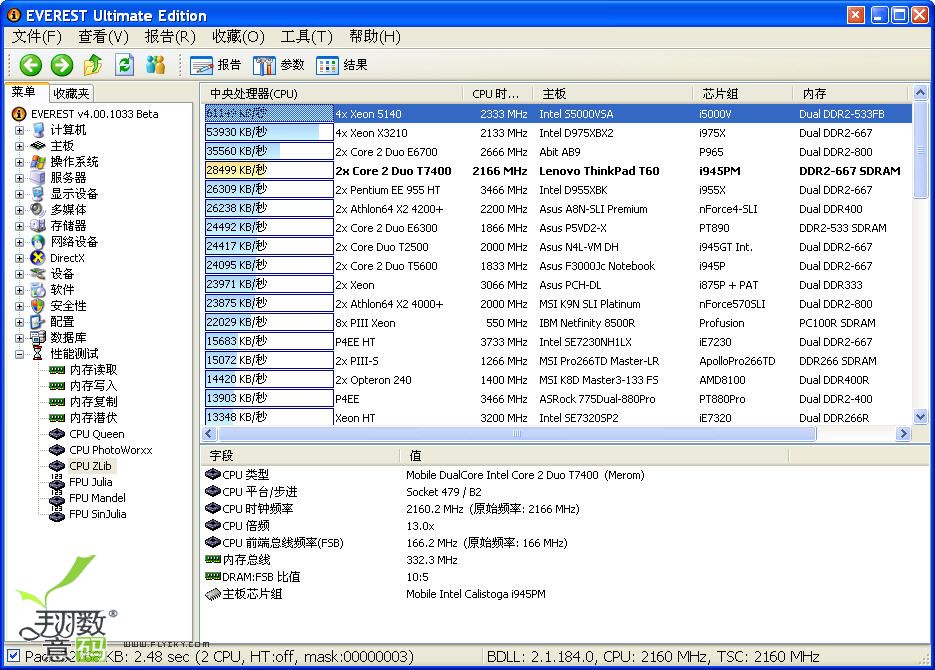Expand the 多媒体 tree node
This screenshot has width=935, height=670.
point(20,210)
